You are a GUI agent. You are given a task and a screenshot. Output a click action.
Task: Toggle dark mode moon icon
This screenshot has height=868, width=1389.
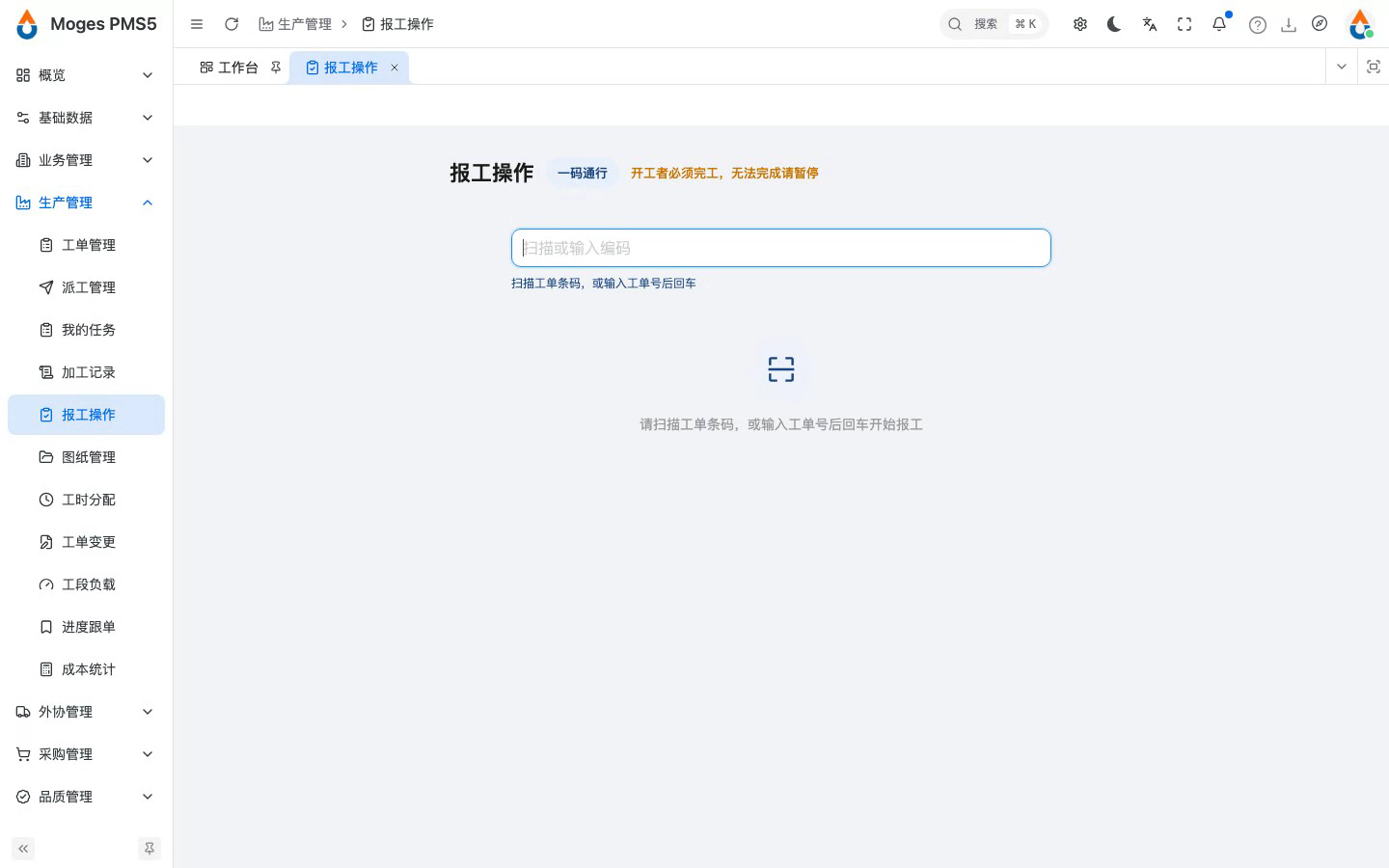tap(1115, 24)
